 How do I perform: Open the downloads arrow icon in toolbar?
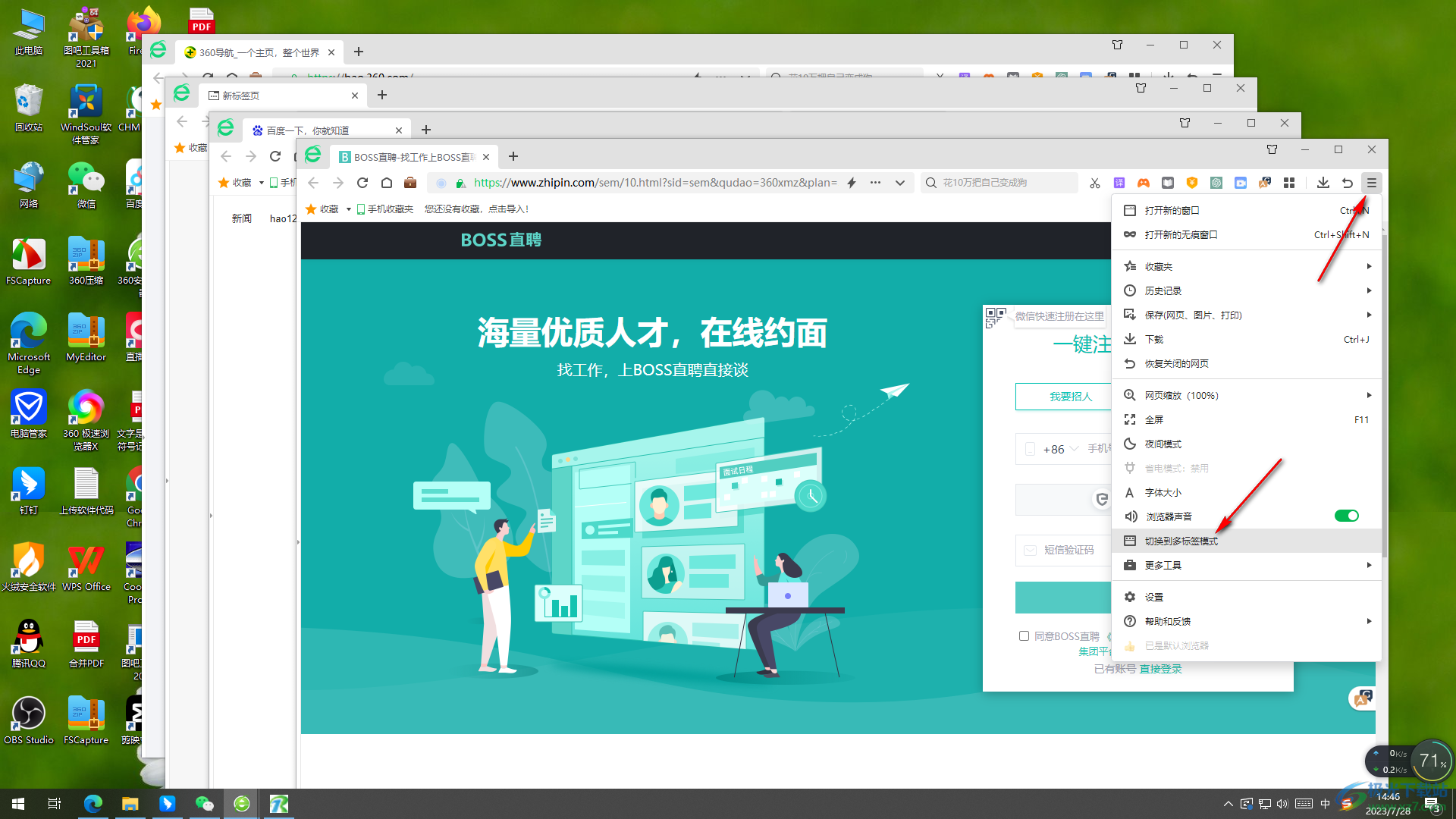pyautogui.click(x=1323, y=183)
